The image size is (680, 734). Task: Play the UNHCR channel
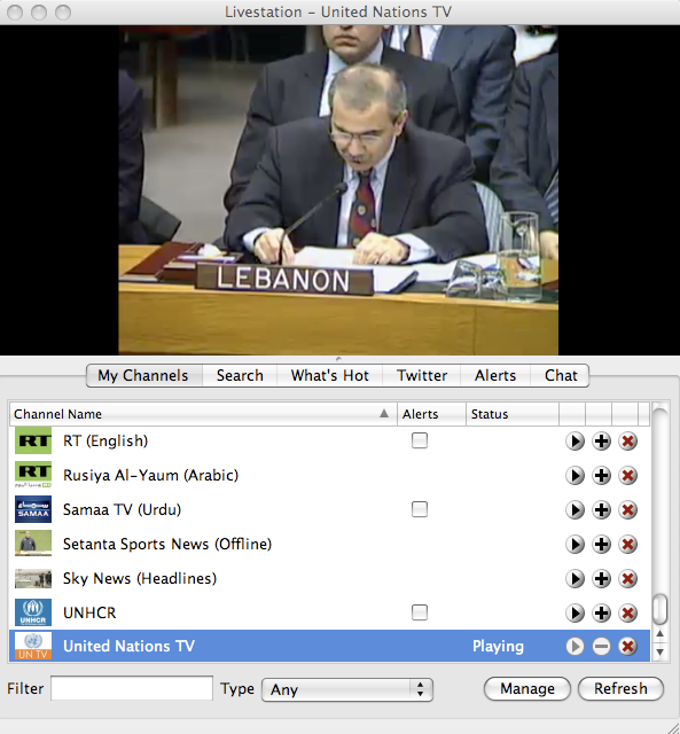click(575, 613)
